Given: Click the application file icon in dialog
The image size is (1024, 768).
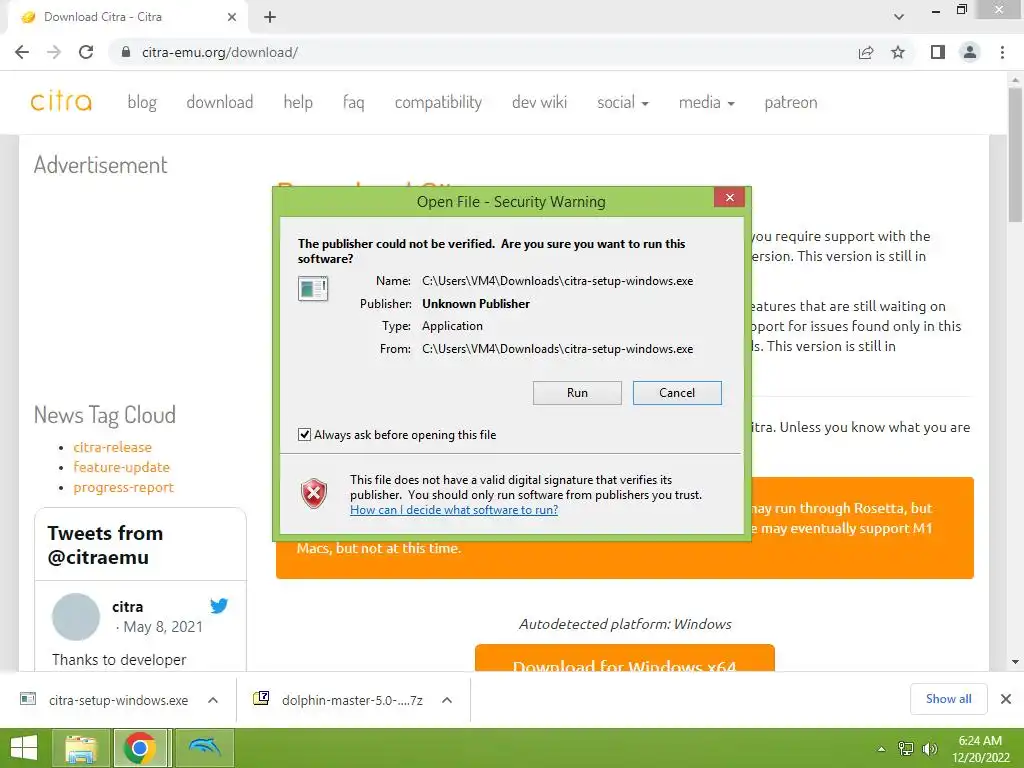Looking at the screenshot, I should click(x=313, y=288).
